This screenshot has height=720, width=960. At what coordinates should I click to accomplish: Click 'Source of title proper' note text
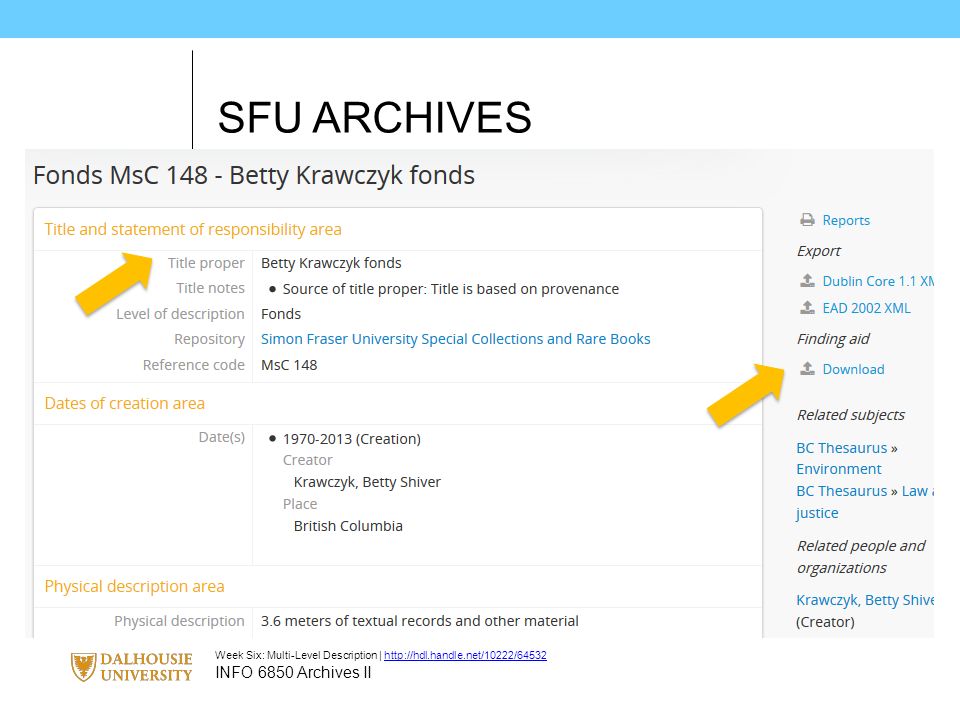451,289
